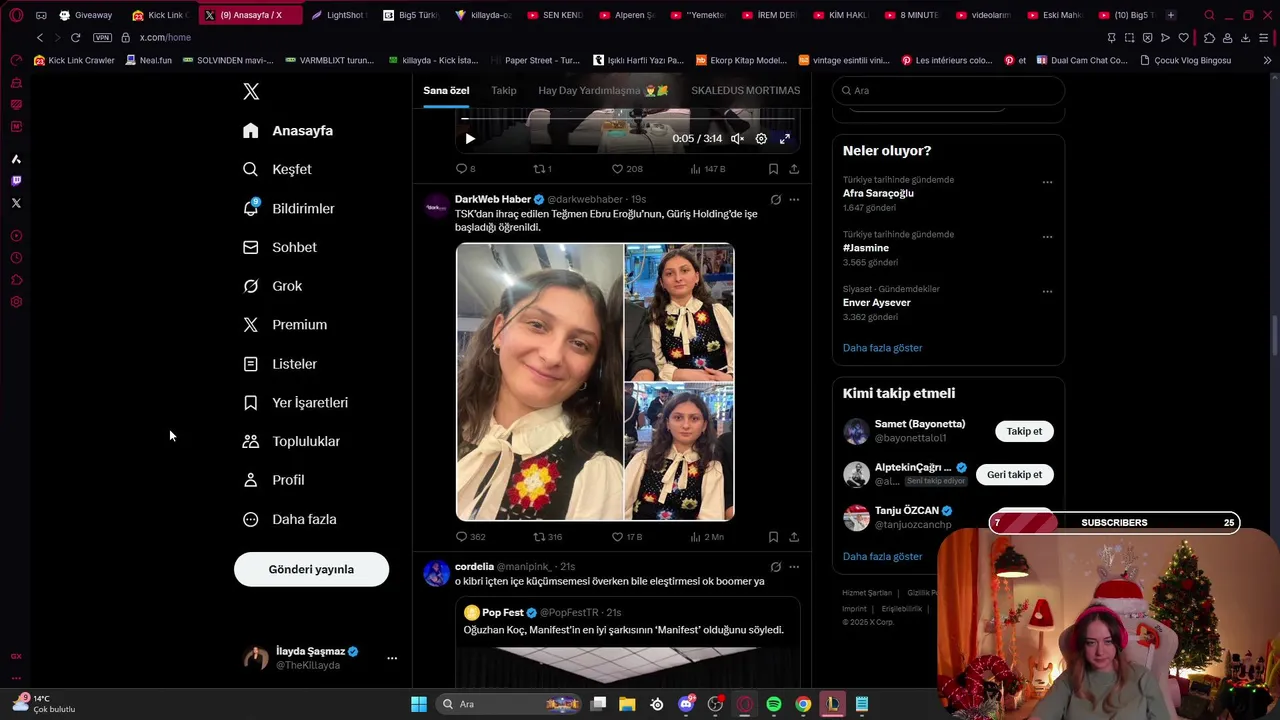Play the video in top post
Image resolution: width=1280 pixels, height=720 pixels.
pos(470,139)
